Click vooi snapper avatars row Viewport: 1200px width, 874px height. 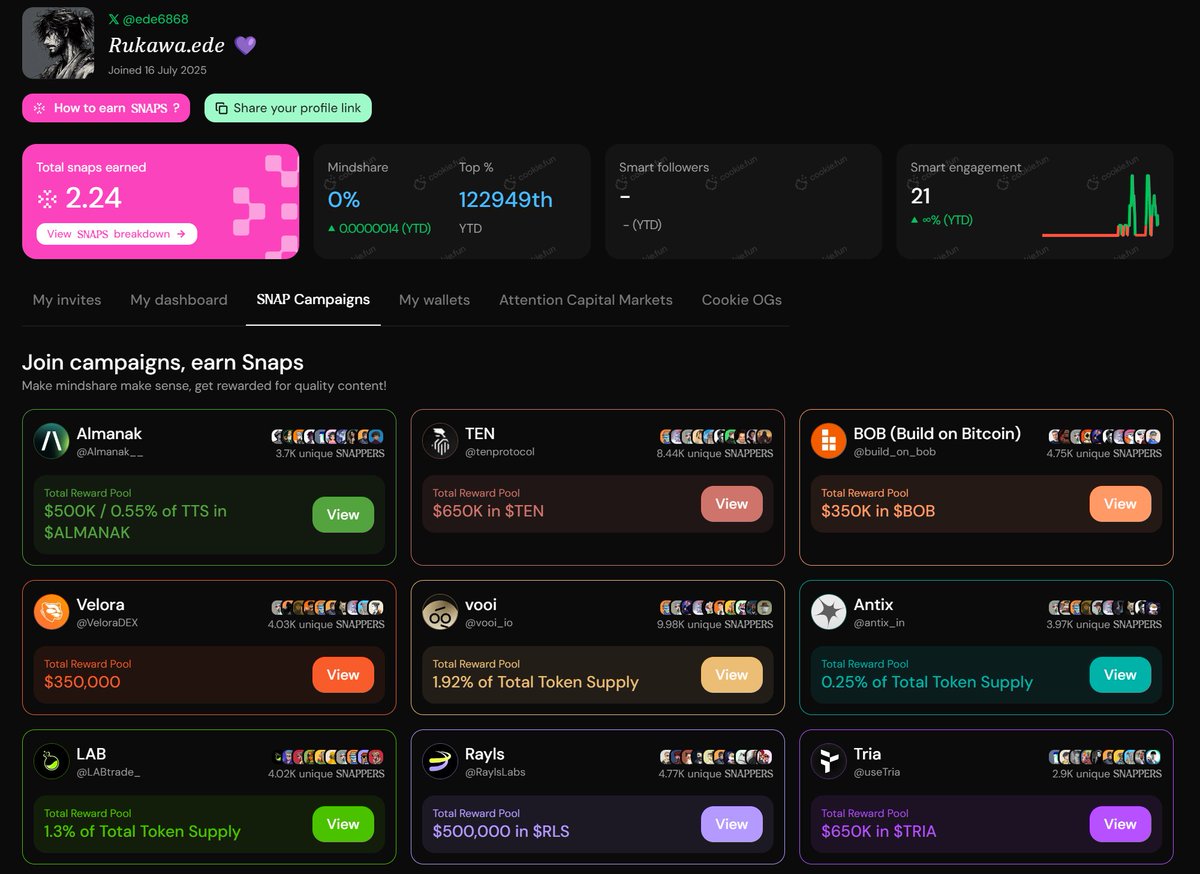(x=716, y=608)
